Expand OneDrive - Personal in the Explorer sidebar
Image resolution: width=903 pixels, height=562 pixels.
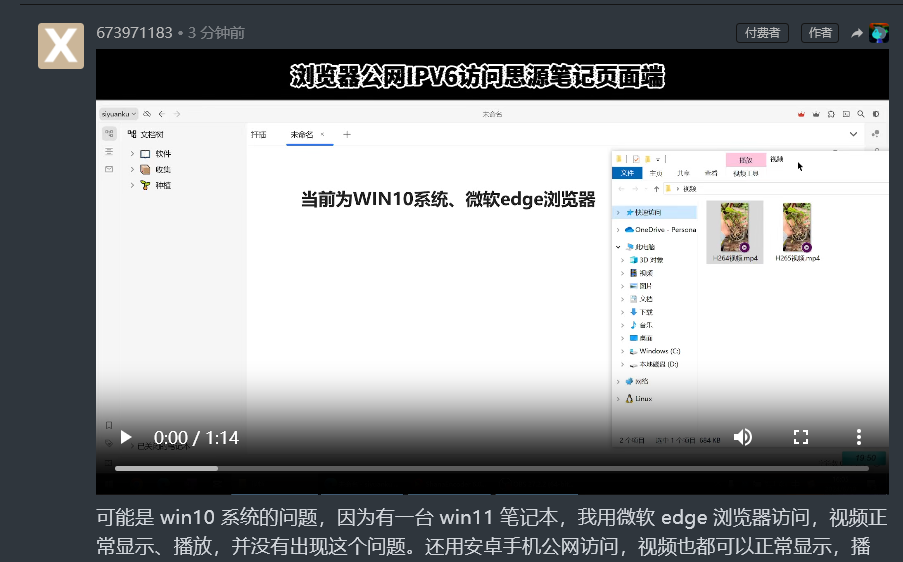[618, 230]
